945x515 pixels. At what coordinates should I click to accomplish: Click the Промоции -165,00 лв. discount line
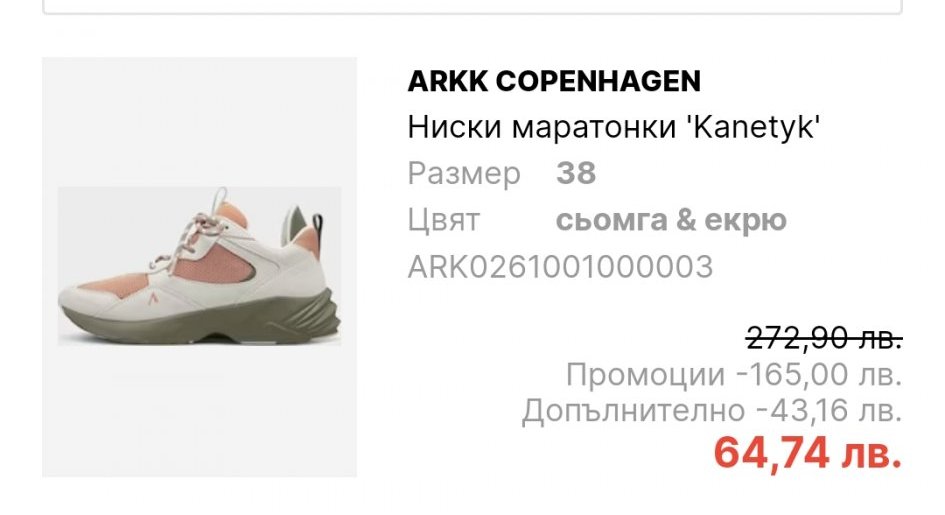pyautogui.click(x=734, y=375)
